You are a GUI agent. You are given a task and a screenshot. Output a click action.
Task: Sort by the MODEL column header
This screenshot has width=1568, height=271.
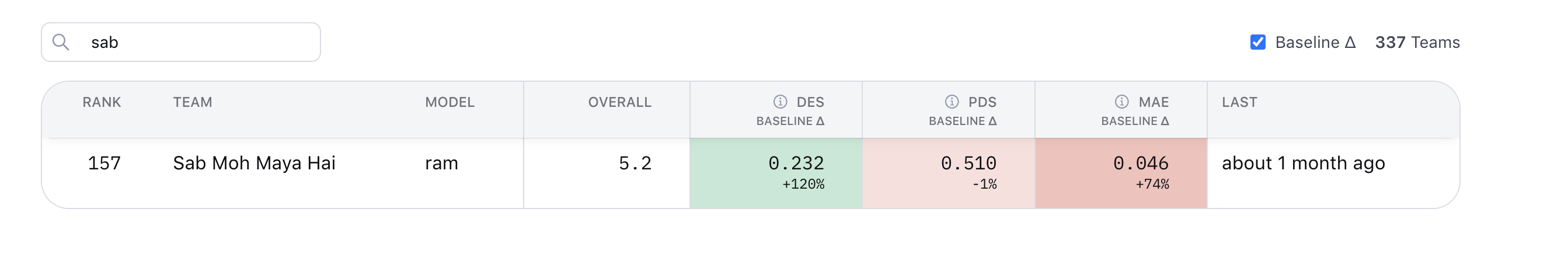coord(450,102)
